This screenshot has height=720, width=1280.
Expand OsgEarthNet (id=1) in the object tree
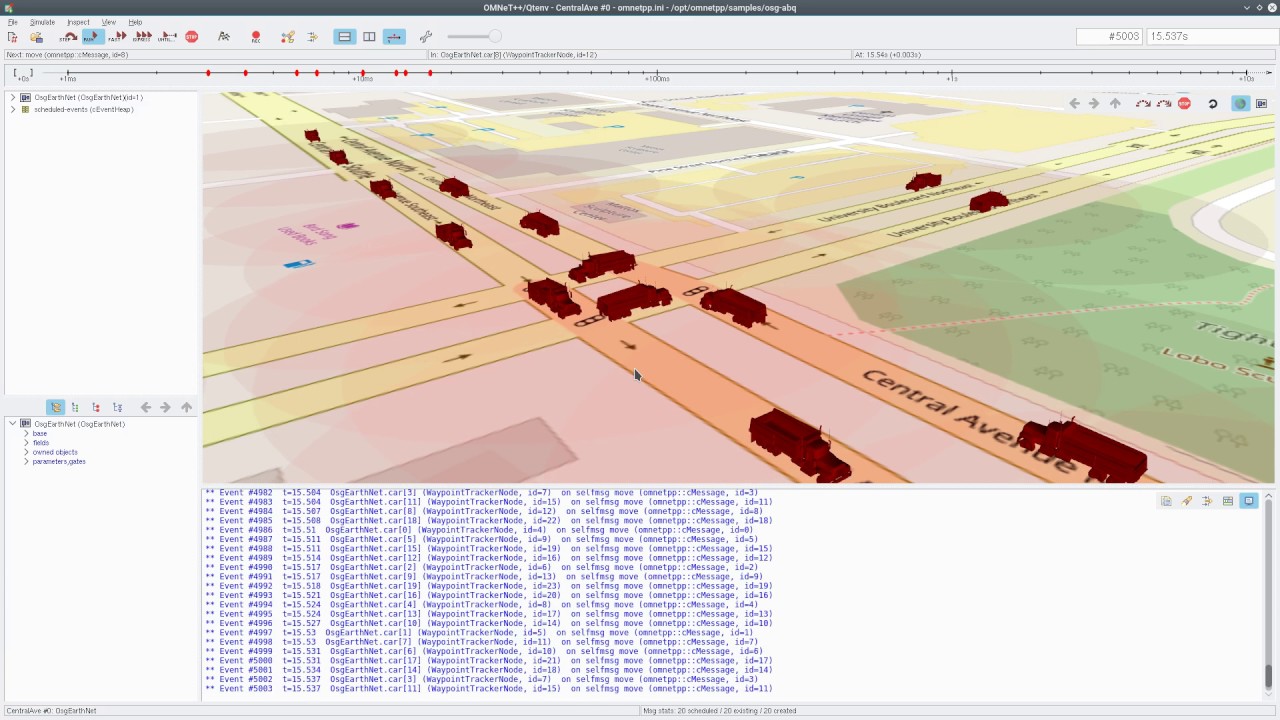[12, 98]
